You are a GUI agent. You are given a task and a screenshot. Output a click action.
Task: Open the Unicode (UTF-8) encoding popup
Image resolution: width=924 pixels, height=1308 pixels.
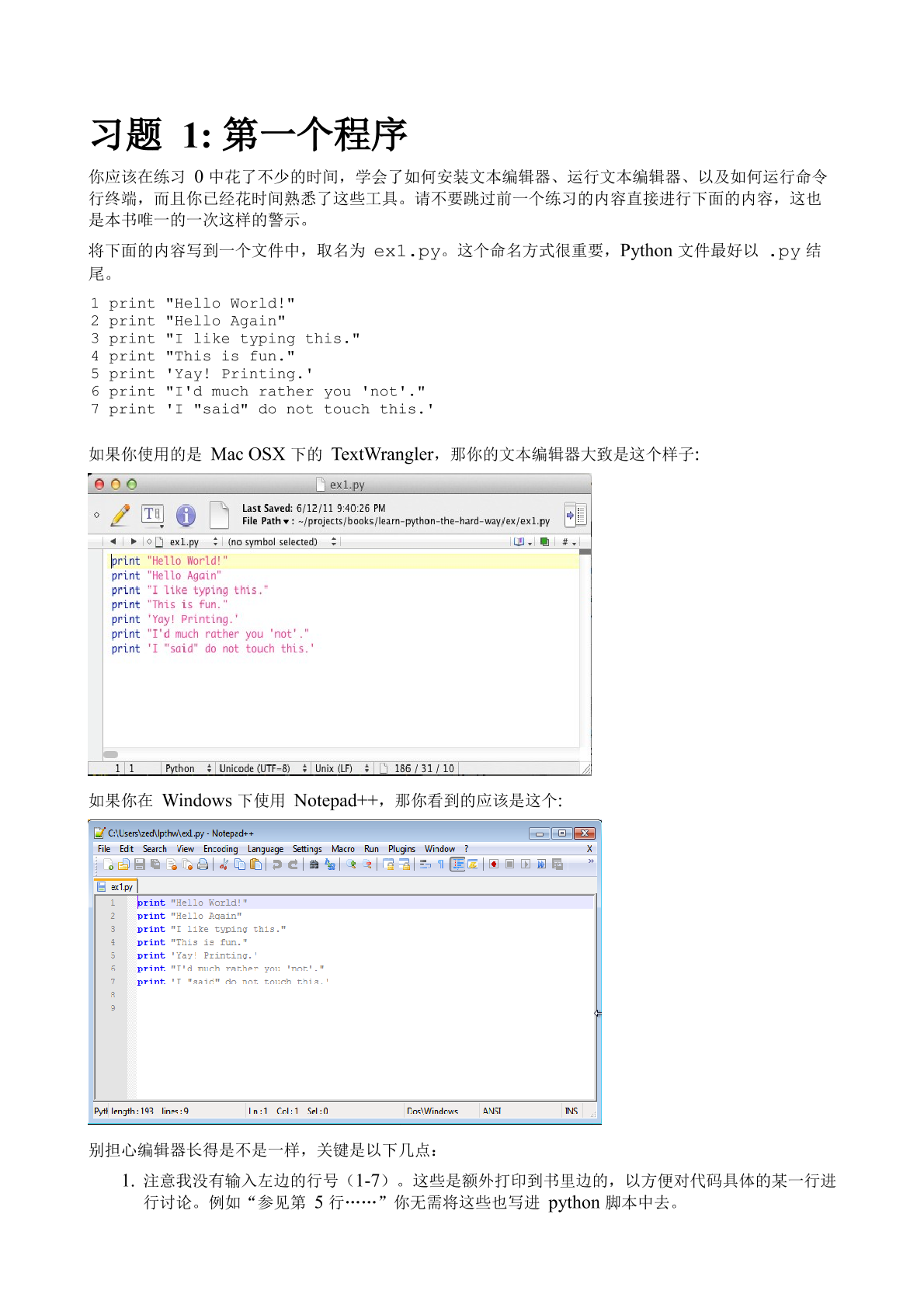[x=263, y=768]
